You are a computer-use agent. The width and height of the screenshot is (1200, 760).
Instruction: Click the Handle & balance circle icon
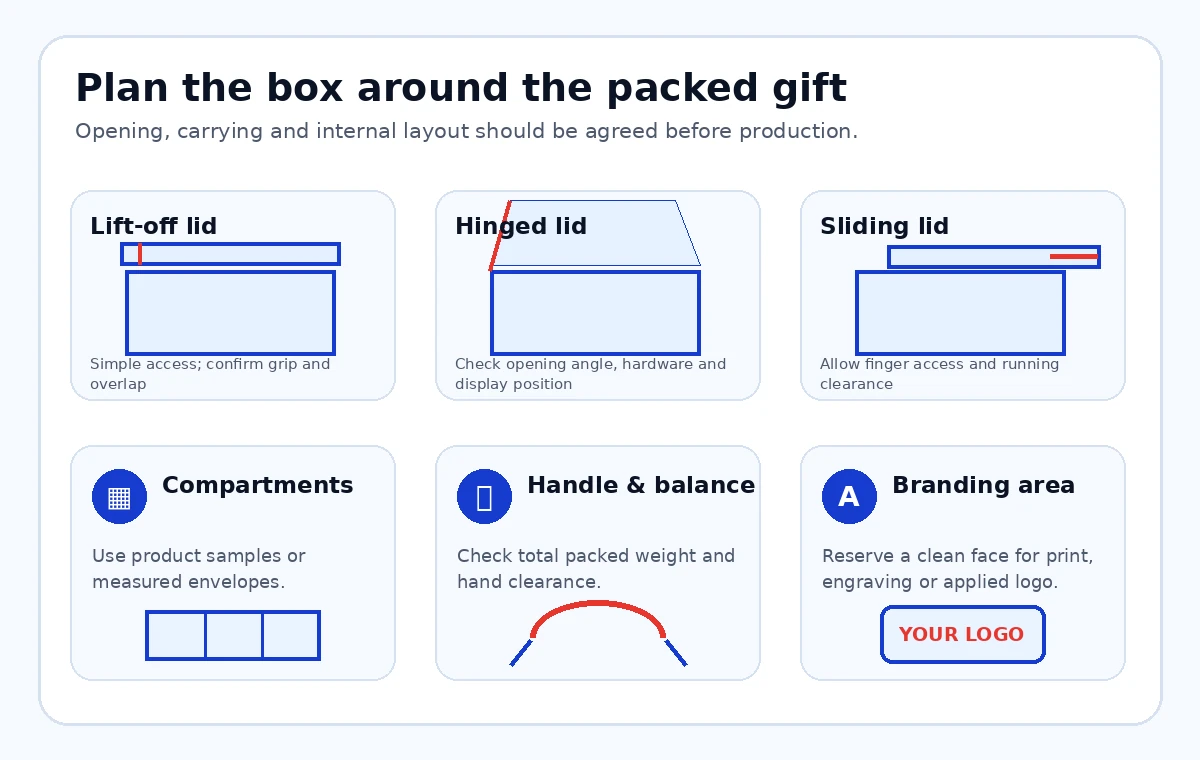[484, 496]
